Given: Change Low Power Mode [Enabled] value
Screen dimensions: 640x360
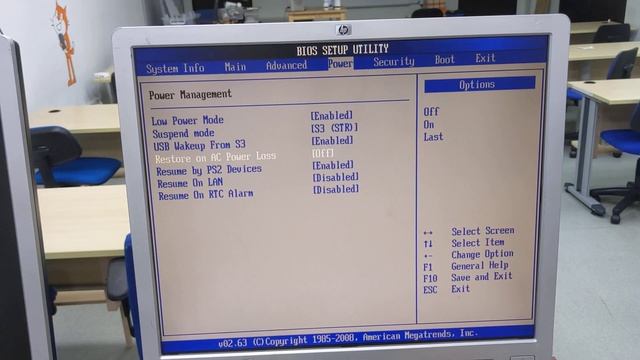Looking at the screenshot, I should click(x=331, y=116).
